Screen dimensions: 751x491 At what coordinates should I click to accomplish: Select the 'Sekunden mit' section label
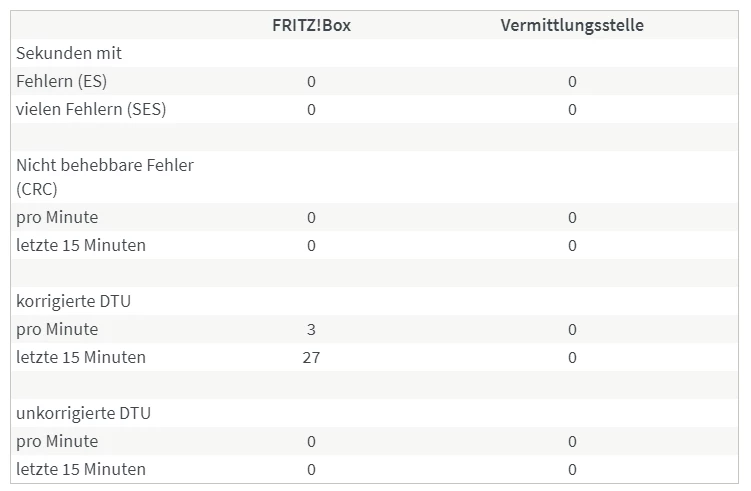[x=69, y=53]
